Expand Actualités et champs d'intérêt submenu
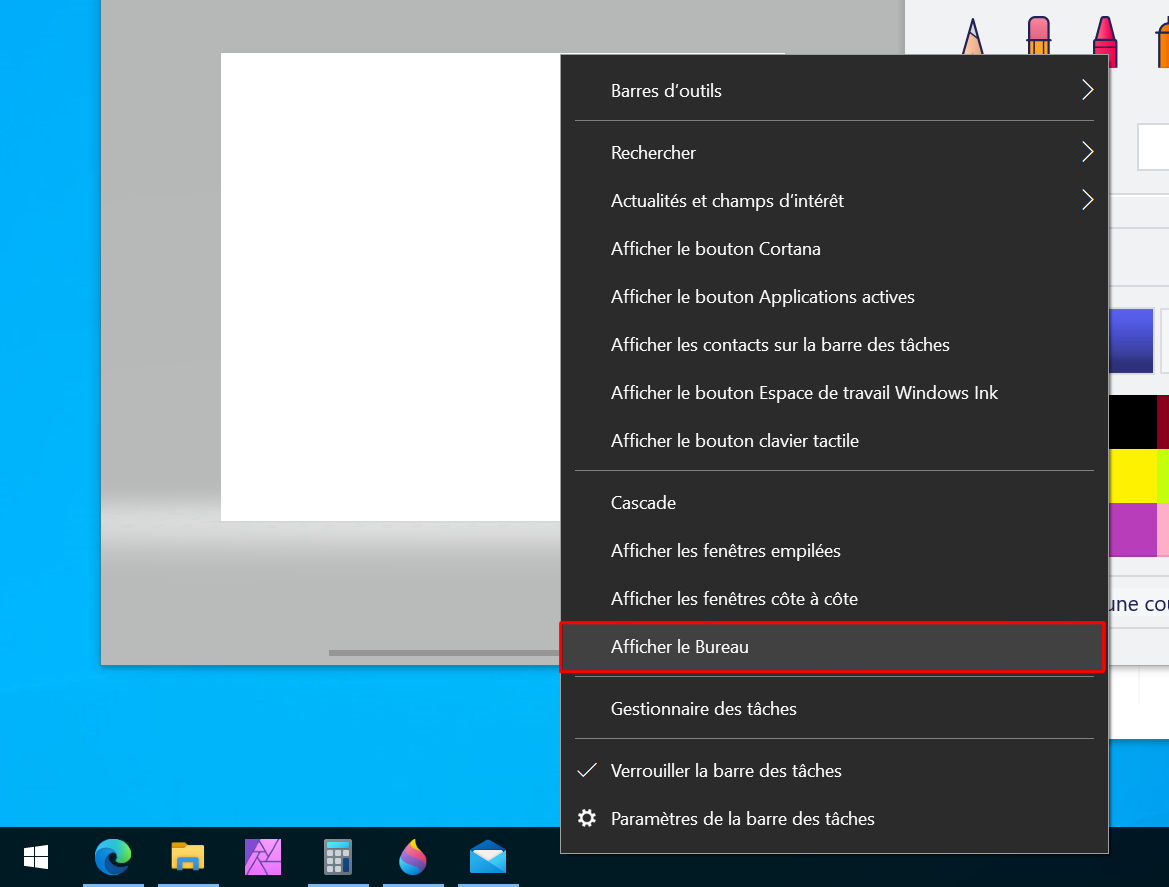 pos(834,201)
